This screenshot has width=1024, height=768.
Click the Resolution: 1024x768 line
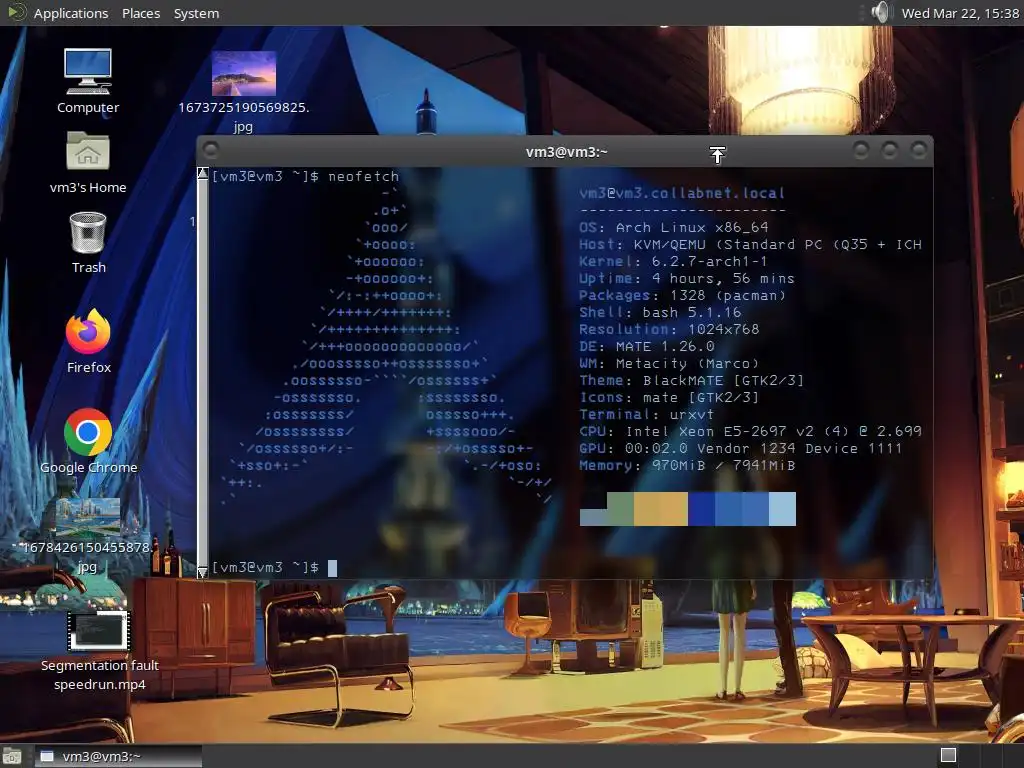pos(669,329)
